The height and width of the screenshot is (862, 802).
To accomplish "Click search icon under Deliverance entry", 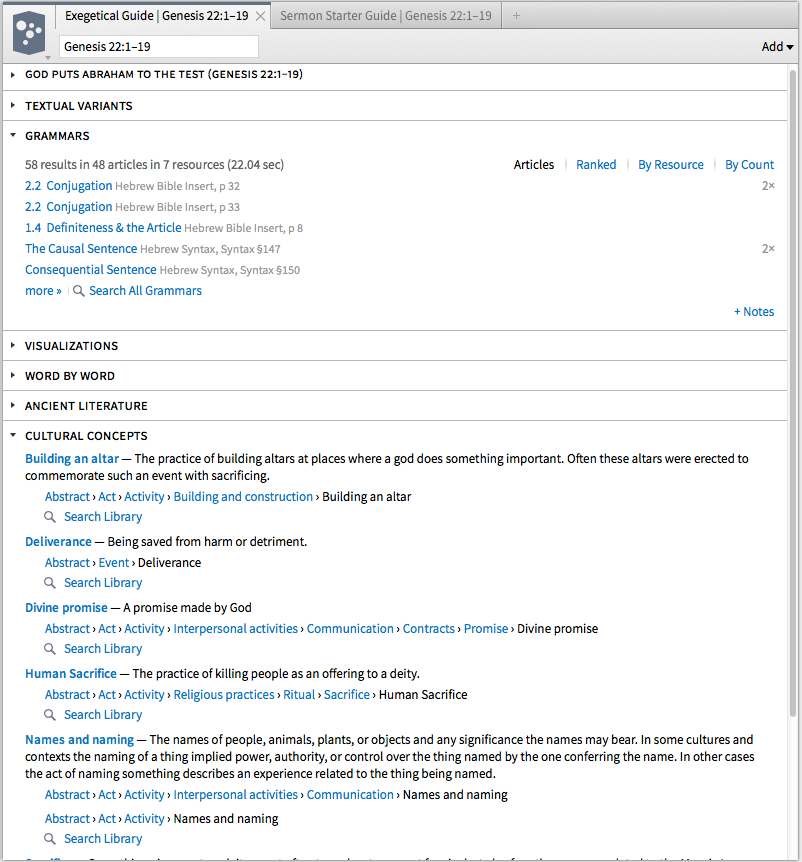I will 50,583.
